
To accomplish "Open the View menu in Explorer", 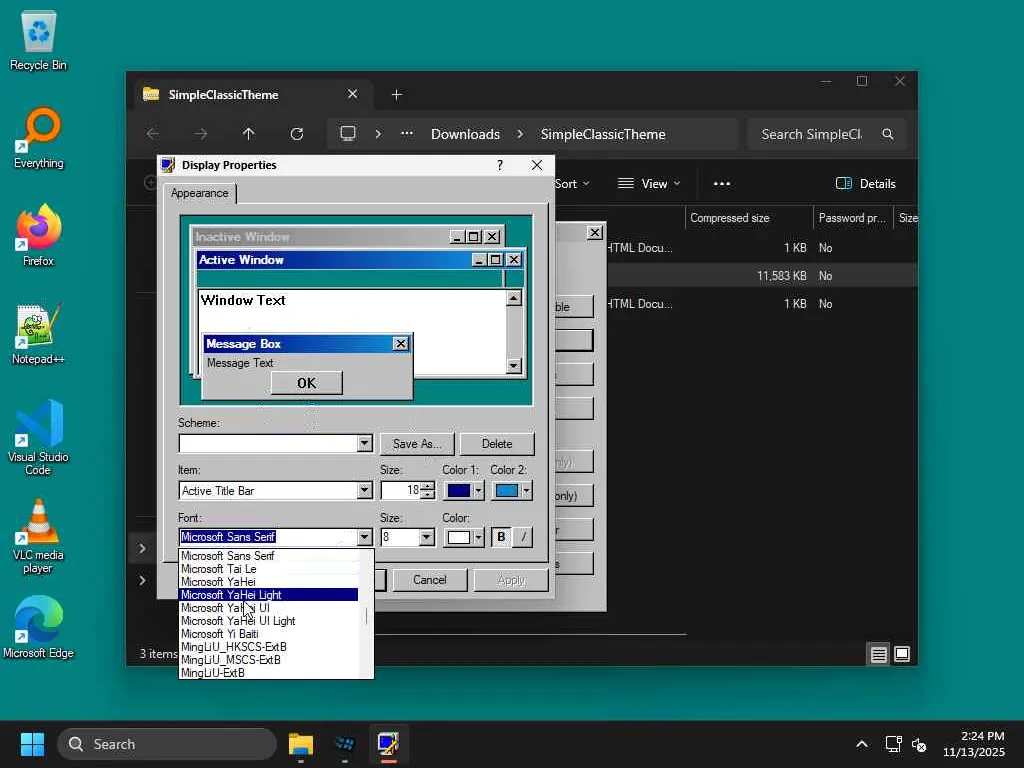I will tap(649, 184).
